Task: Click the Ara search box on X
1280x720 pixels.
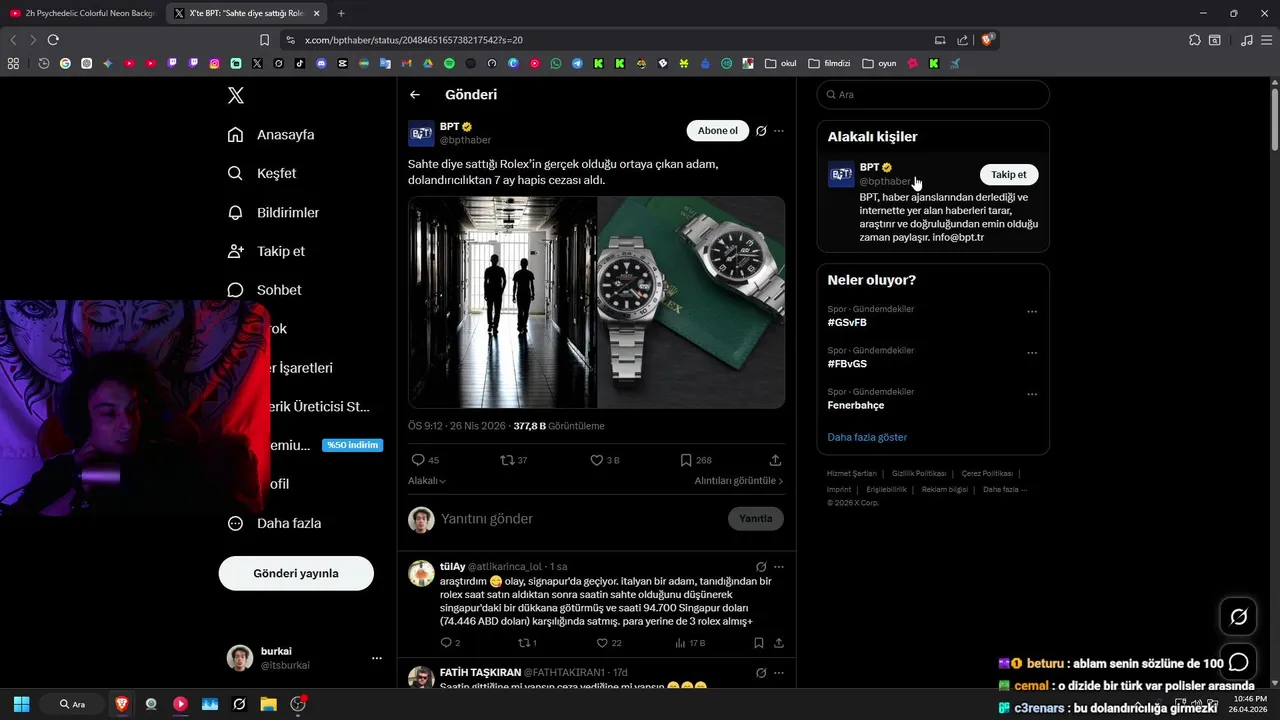Action: [x=933, y=95]
